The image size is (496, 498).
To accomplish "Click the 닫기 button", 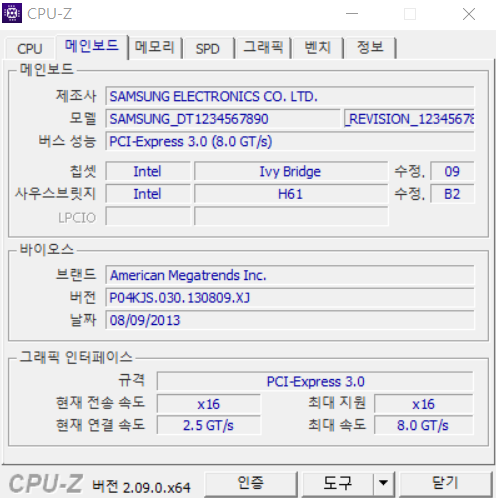I will point(445,483).
